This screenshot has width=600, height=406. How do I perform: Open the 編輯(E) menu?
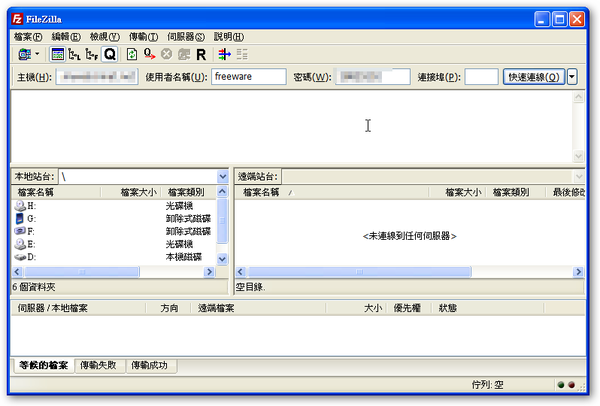(x=66, y=37)
